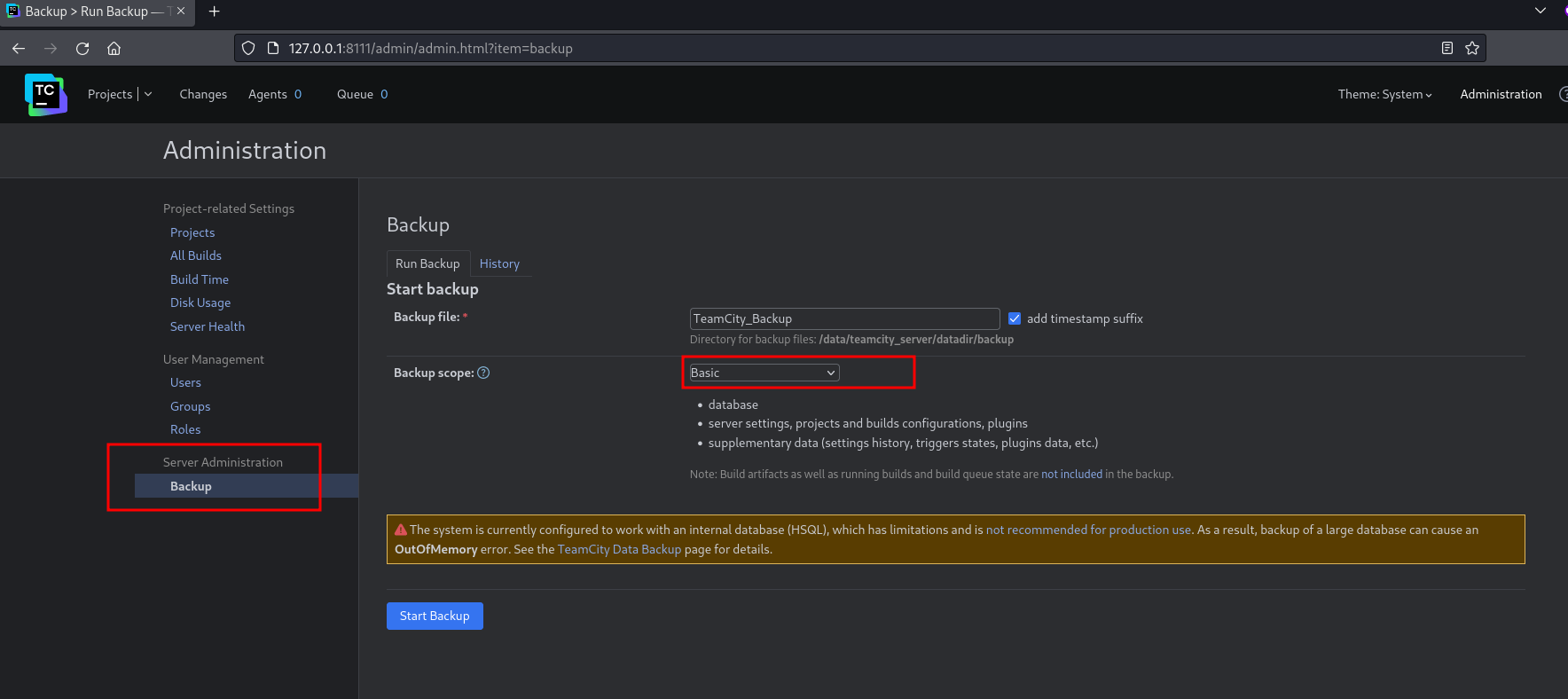Open the Server Health sidebar link

pos(208,326)
